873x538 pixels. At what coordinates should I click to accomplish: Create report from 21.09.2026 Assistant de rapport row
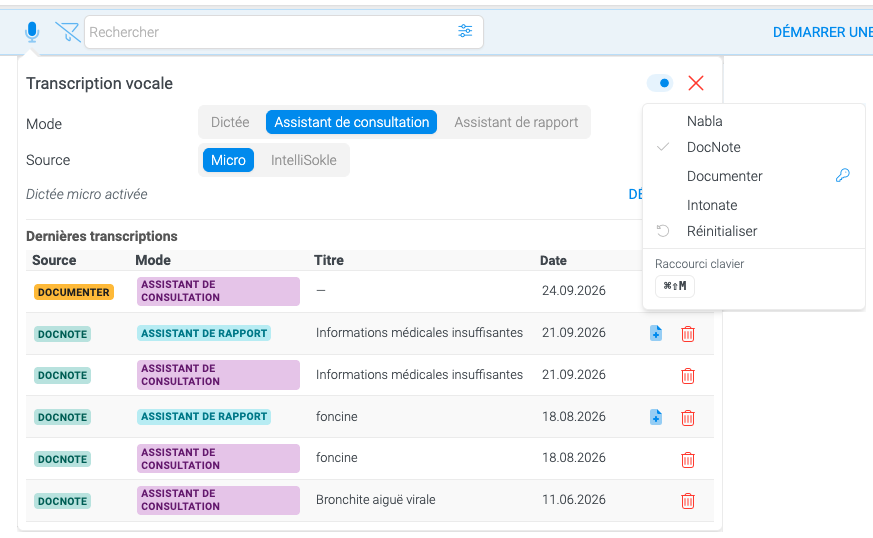click(656, 333)
